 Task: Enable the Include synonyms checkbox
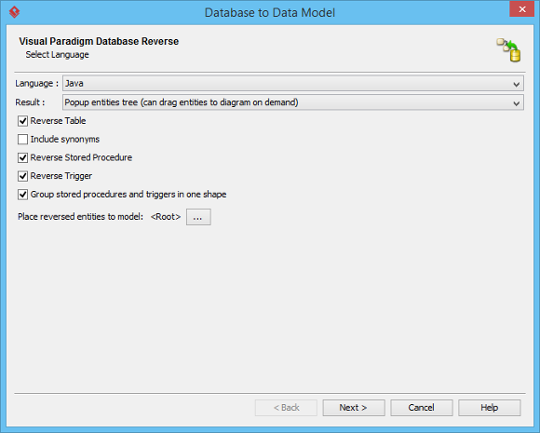tap(23, 140)
